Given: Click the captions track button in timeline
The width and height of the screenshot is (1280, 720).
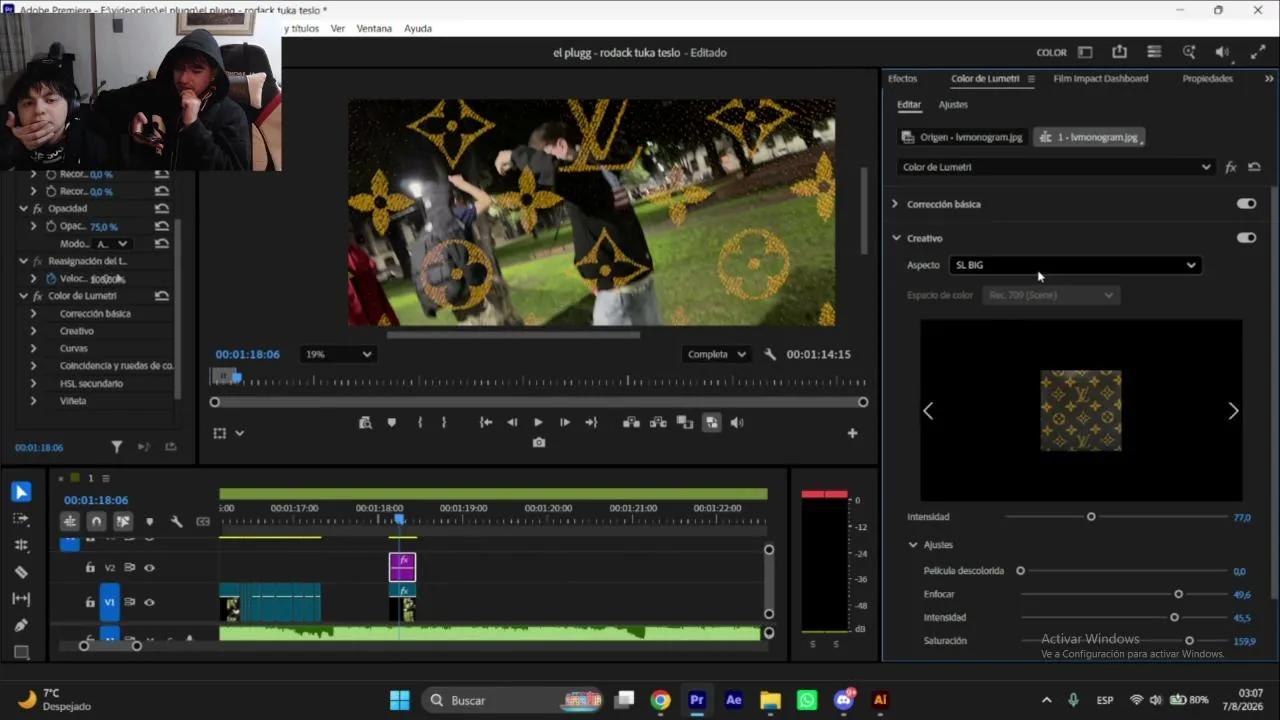Looking at the screenshot, I should (x=203, y=521).
